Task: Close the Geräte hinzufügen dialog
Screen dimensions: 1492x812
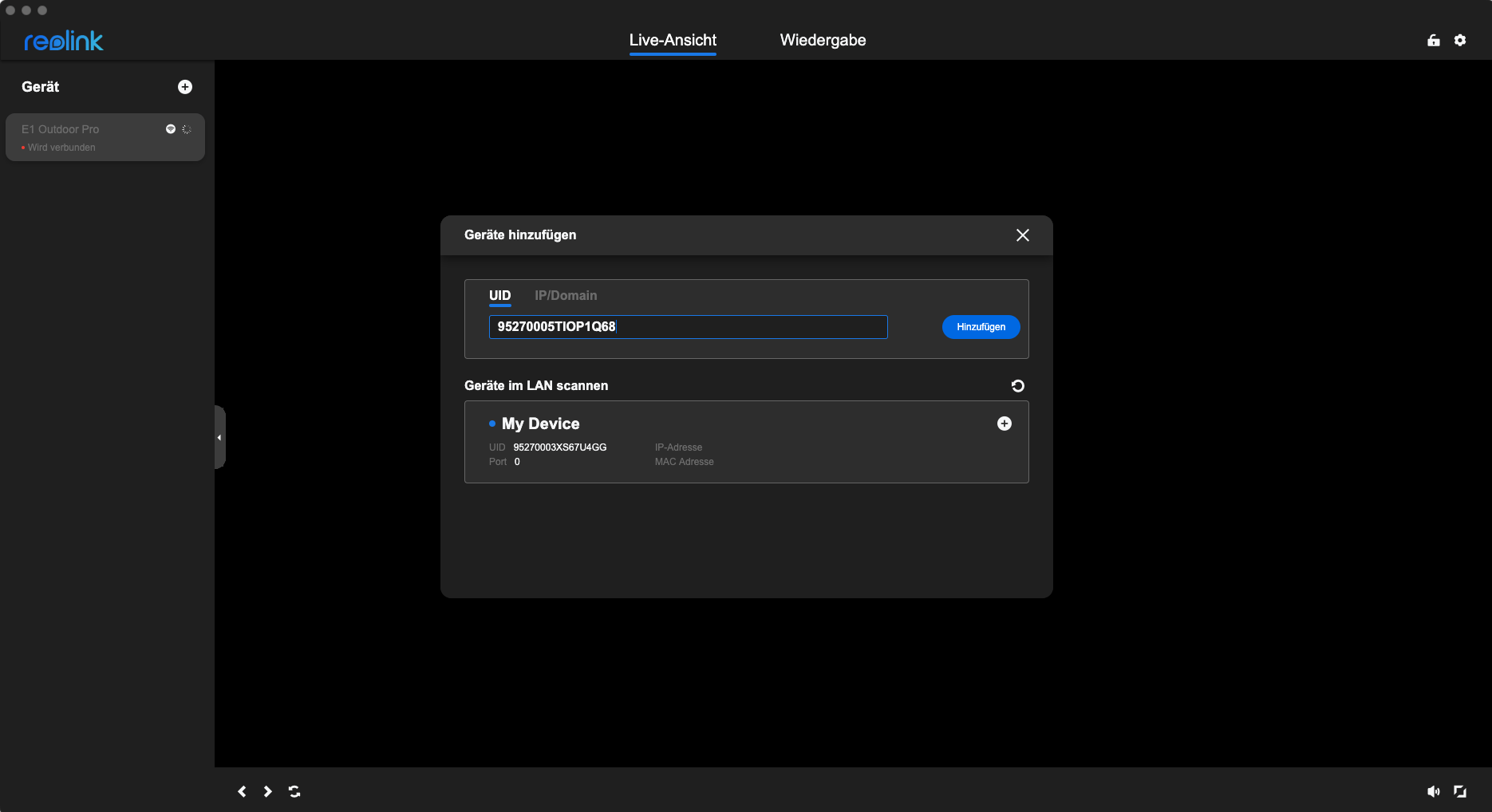Action: coord(1023,235)
